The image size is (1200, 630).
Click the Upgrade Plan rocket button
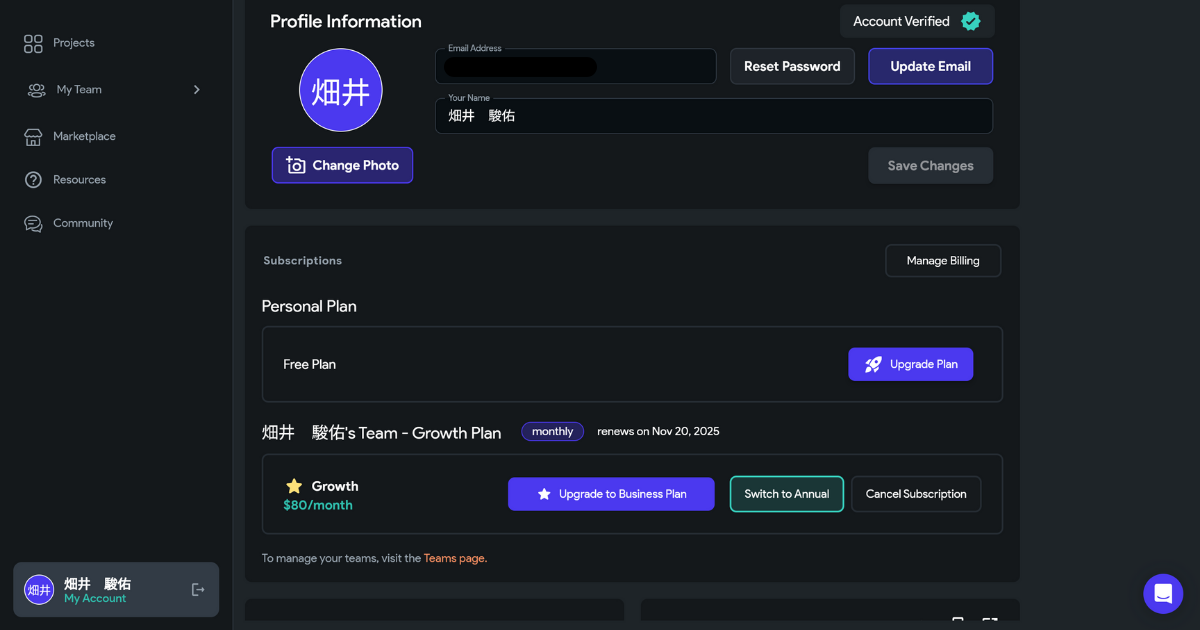[910, 364]
